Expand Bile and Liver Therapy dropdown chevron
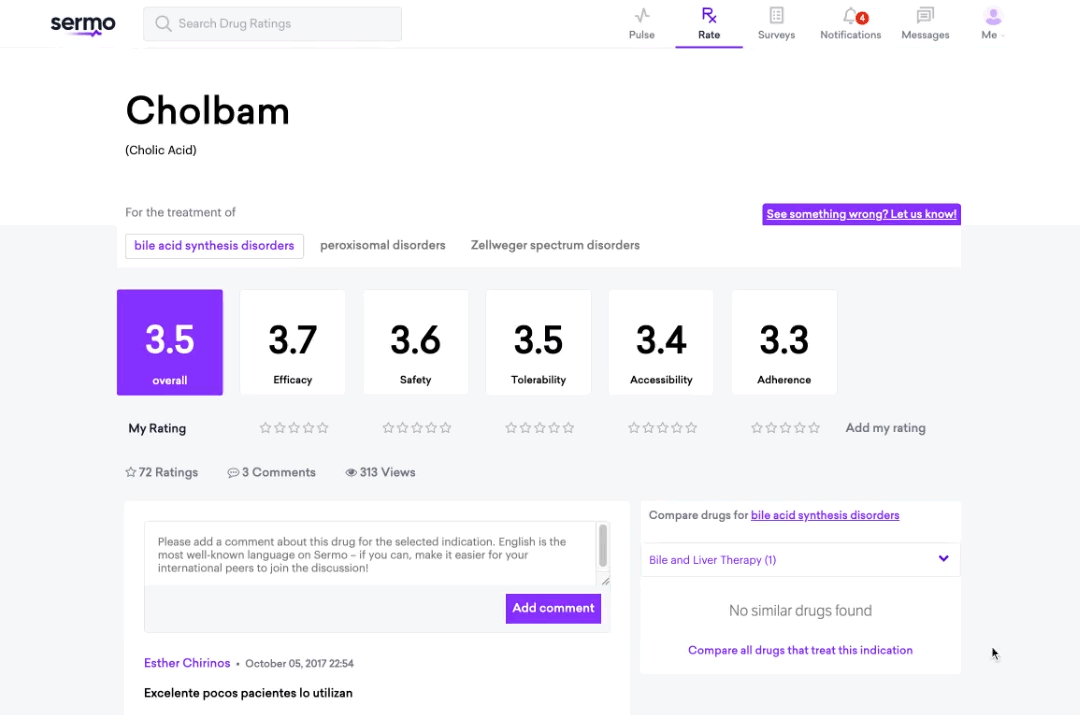 click(944, 559)
